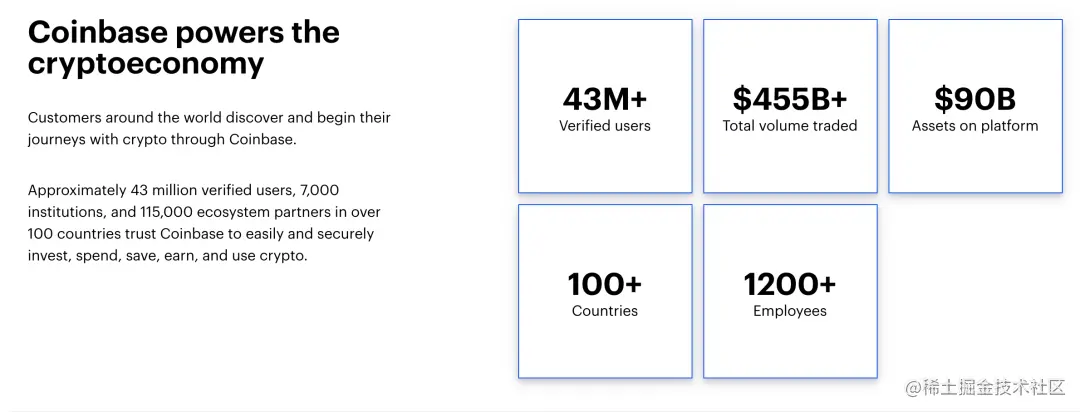Click the $90B Assets on platform card
The image size is (1080, 412).
click(x=975, y=106)
